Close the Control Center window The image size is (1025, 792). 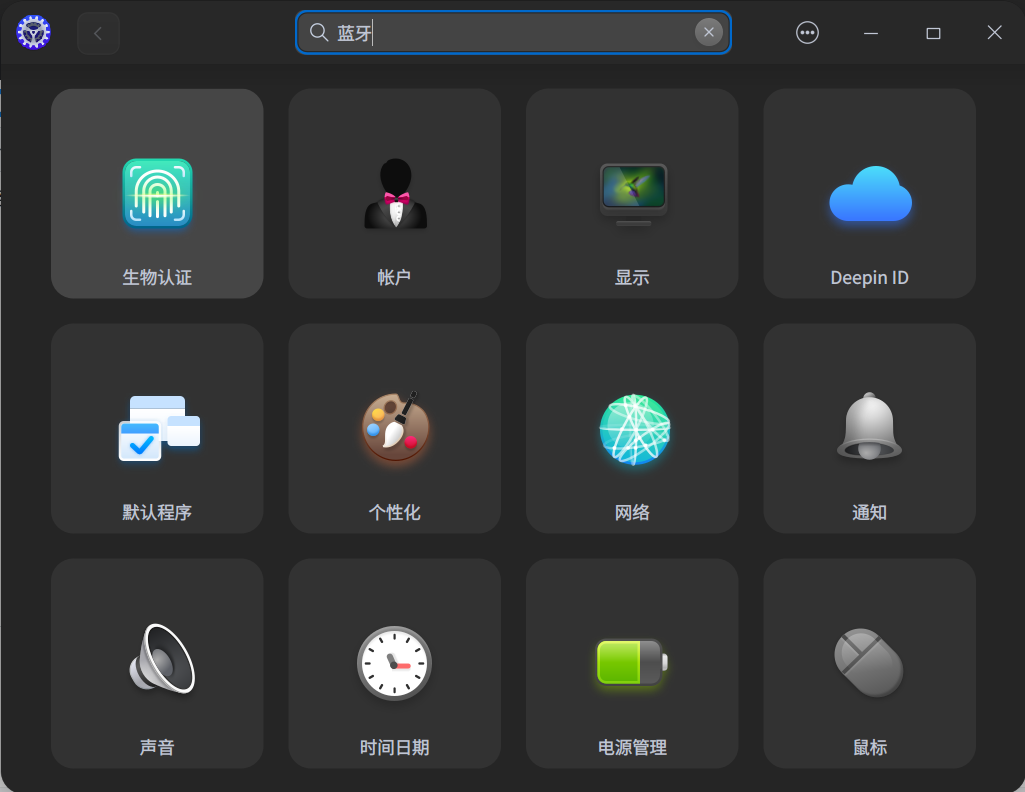pos(994,33)
